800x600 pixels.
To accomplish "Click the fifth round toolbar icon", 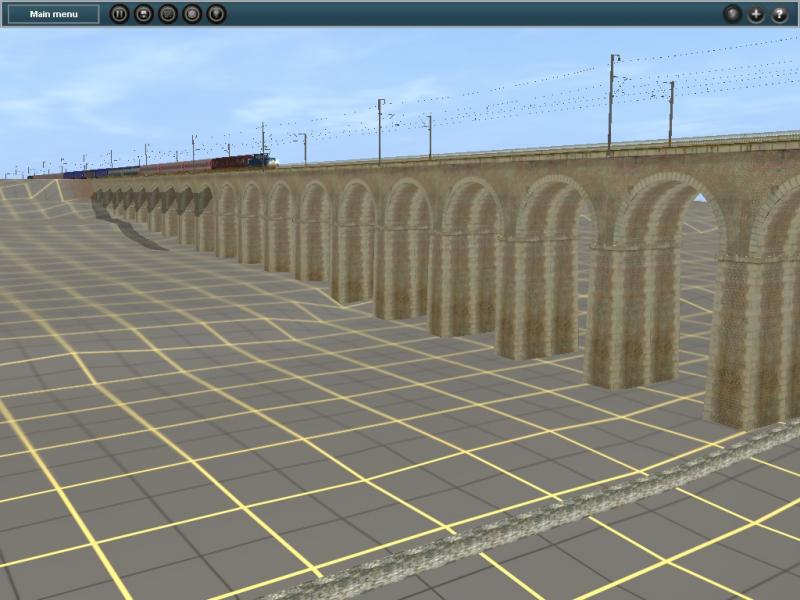I will (216, 14).
